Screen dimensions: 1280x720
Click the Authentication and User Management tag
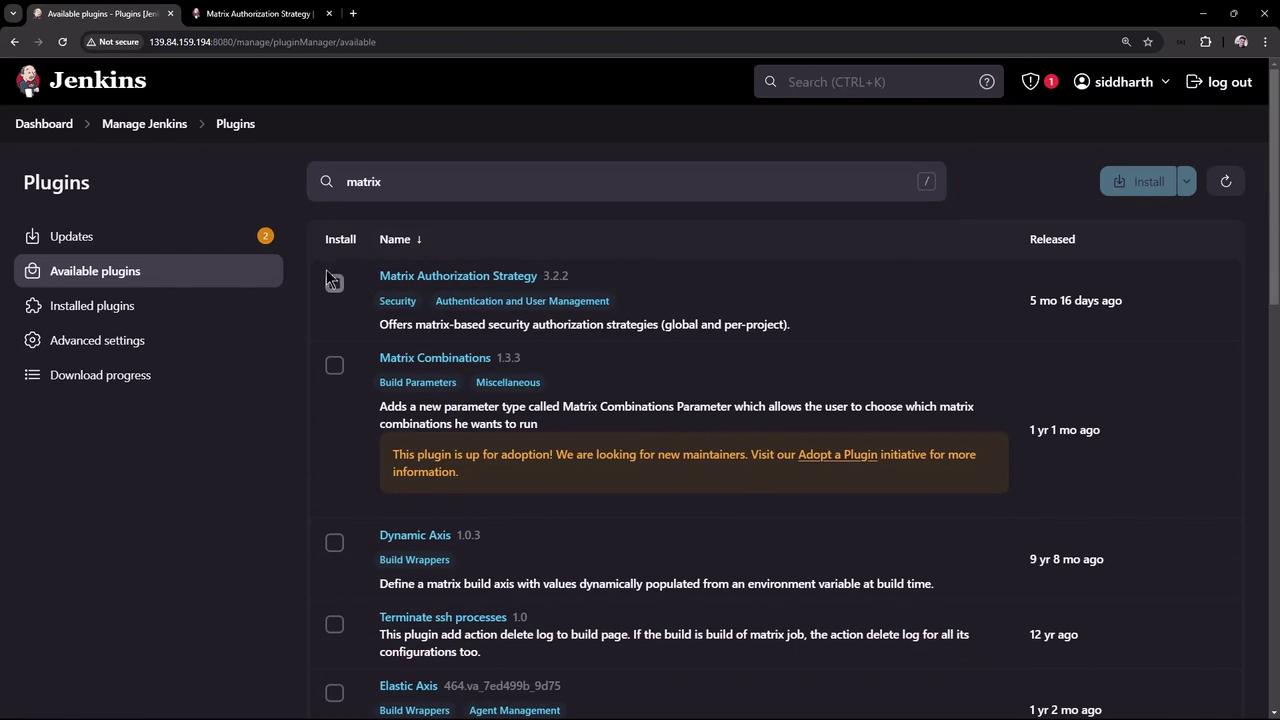[522, 301]
